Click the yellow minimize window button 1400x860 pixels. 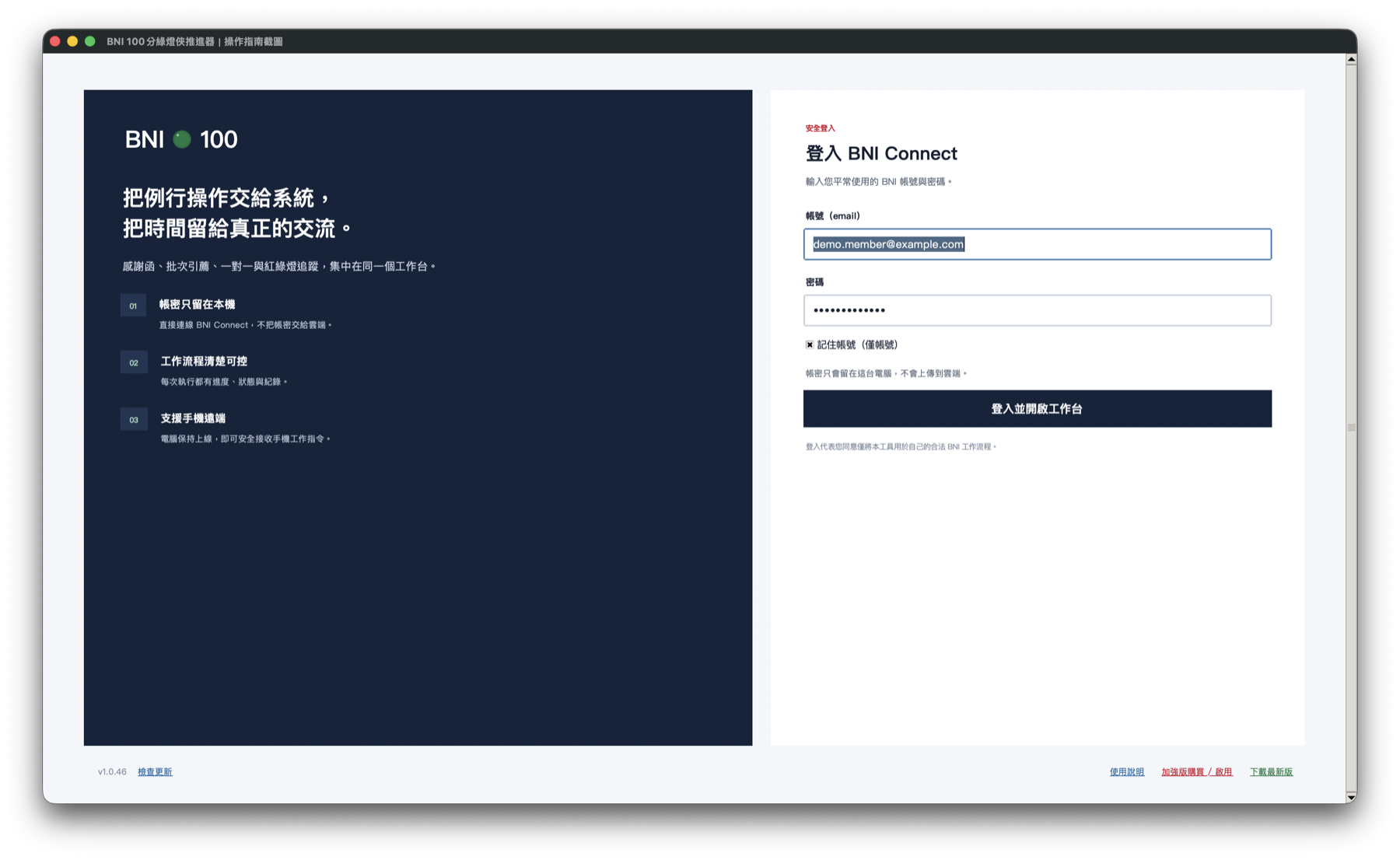(x=72, y=41)
